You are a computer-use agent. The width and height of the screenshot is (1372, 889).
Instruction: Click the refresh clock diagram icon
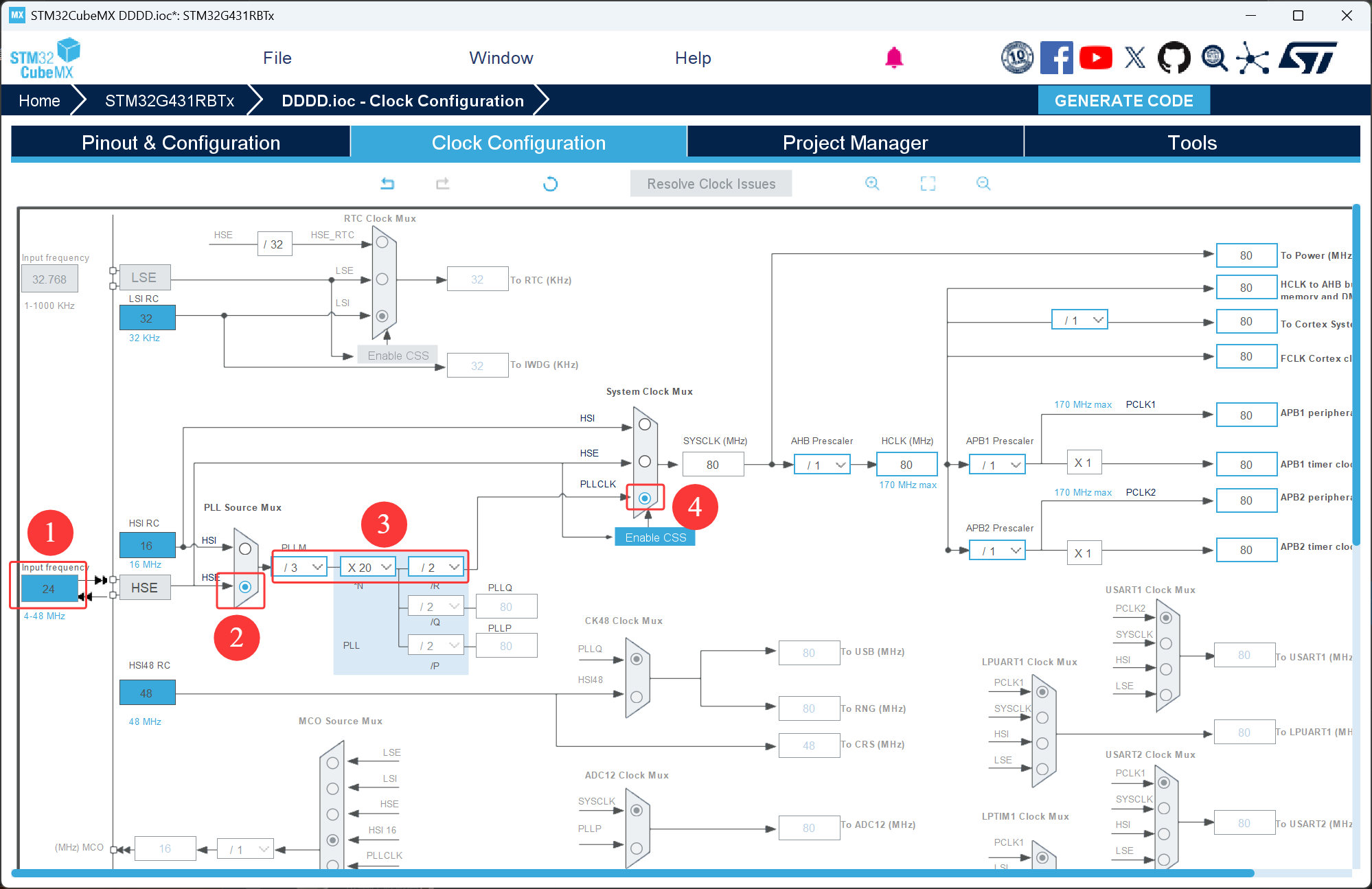coord(550,183)
